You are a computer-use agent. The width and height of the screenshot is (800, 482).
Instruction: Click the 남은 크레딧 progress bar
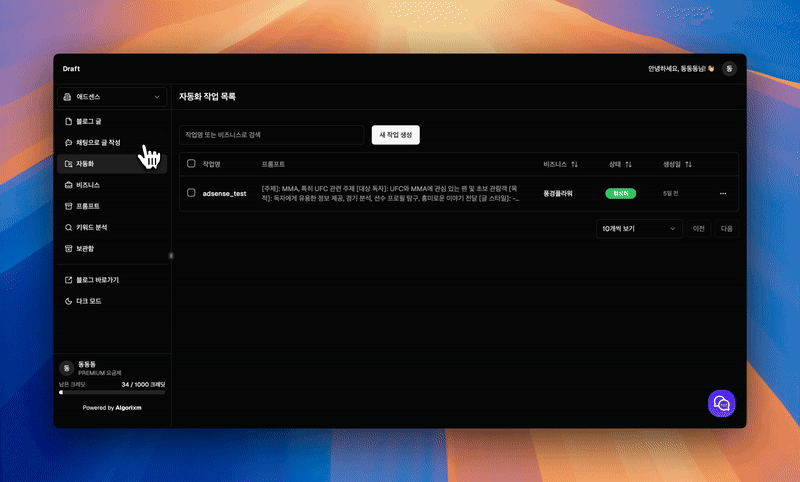click(112, 393)
